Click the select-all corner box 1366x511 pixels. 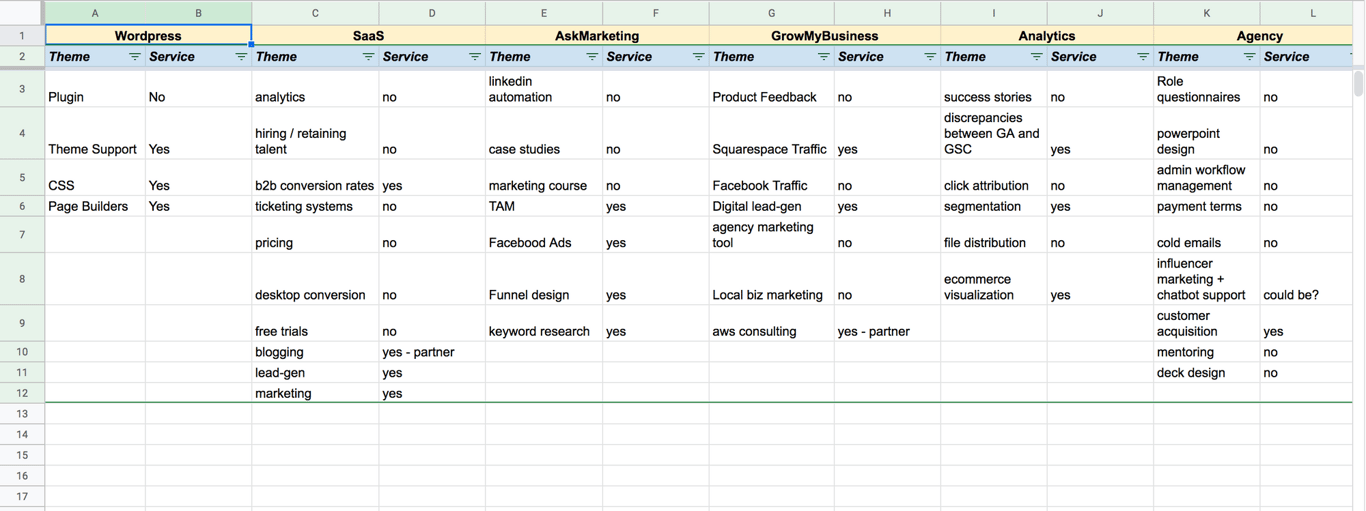22,13
